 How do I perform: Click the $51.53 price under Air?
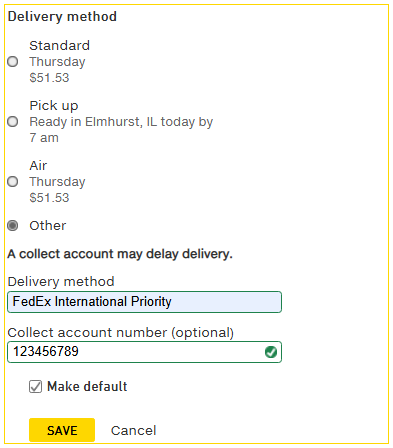point(49,198)
